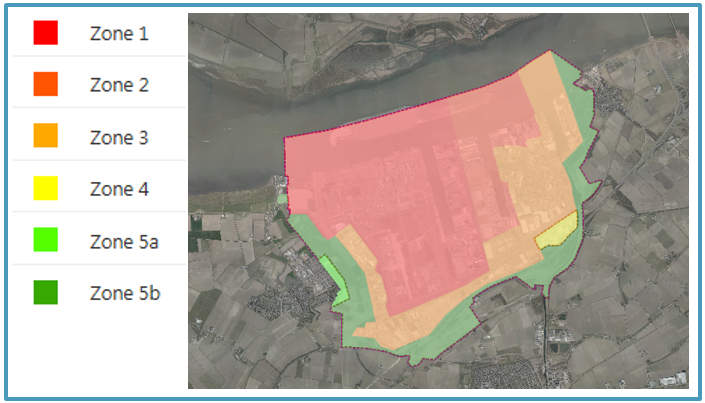This screenshot has height=403, width=705.
Task: Click the yellow Zone 4 area on map
Action: point(558,232)
